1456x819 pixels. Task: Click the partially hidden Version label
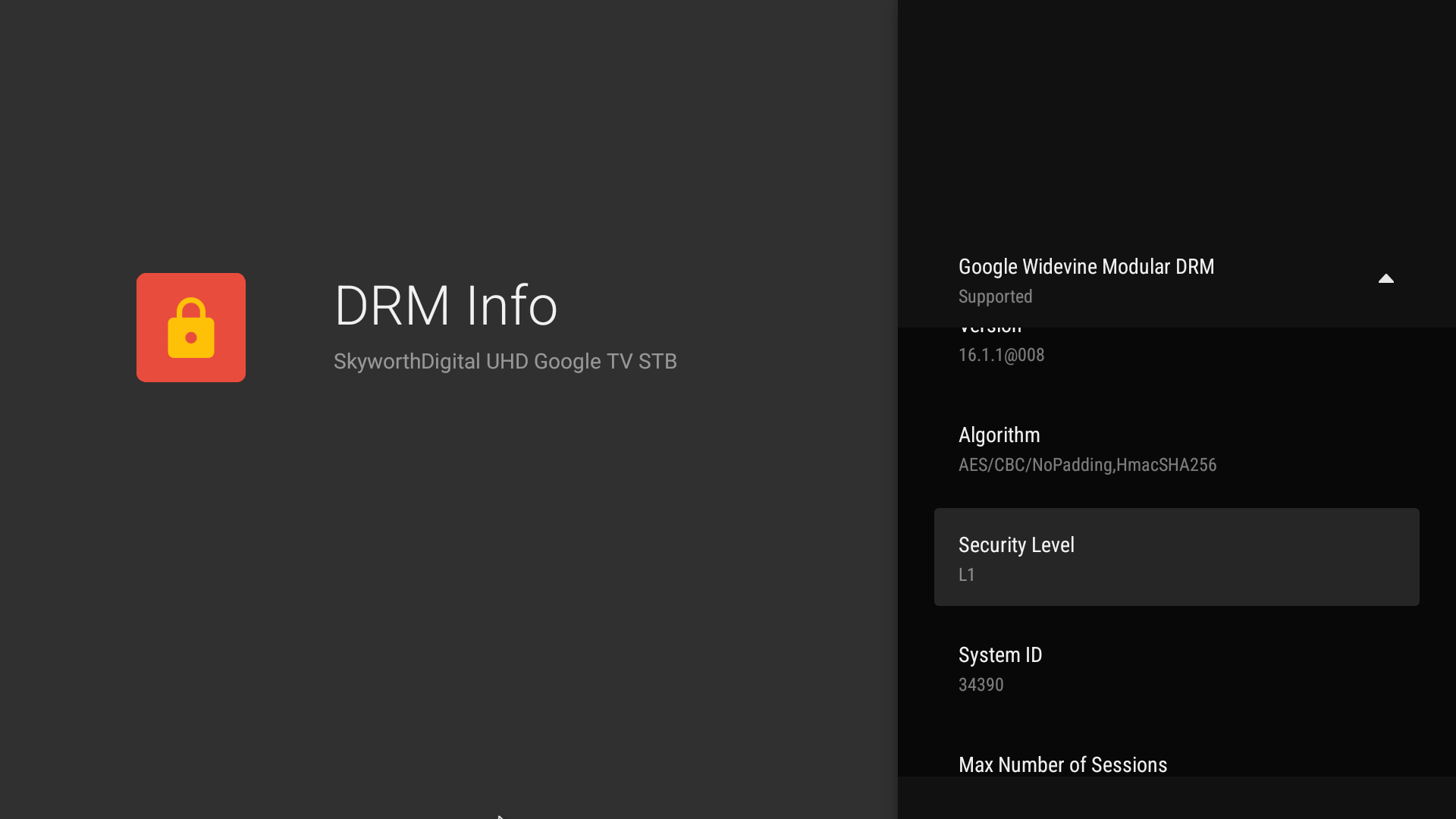point(990,331)
